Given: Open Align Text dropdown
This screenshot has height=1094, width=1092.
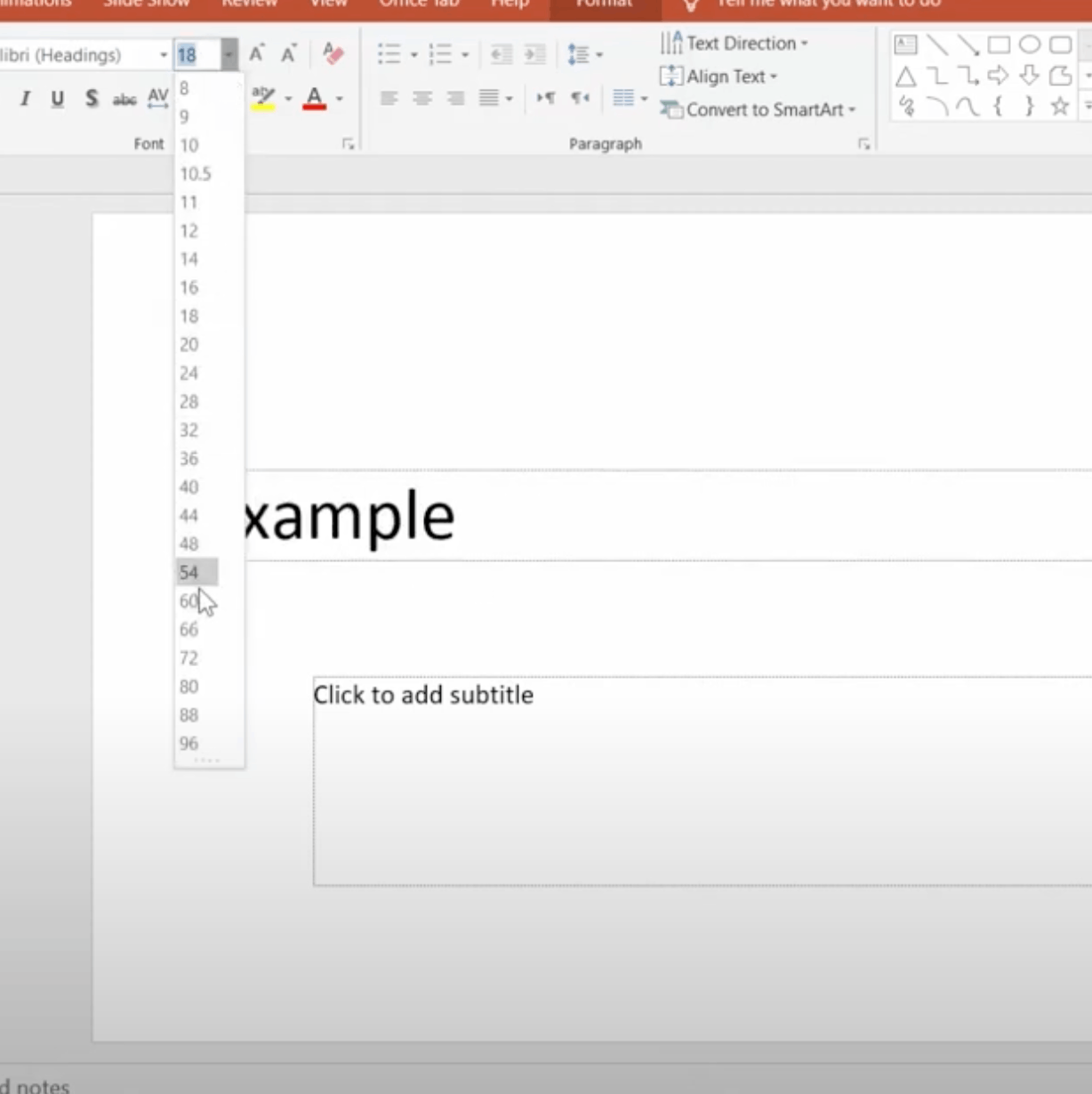Looking at the screenshot, I should pos(719,76).
